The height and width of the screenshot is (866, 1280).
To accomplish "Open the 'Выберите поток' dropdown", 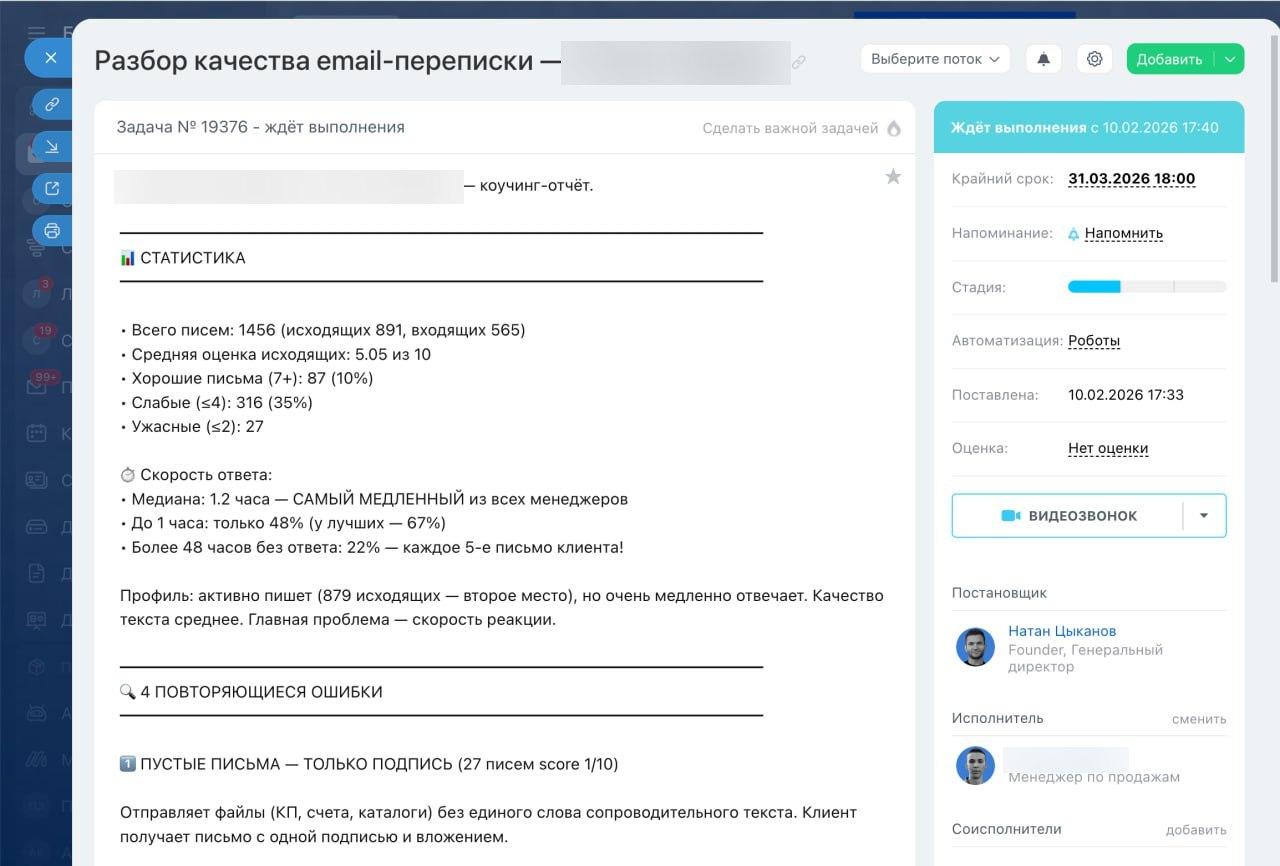I will (935, 59).
